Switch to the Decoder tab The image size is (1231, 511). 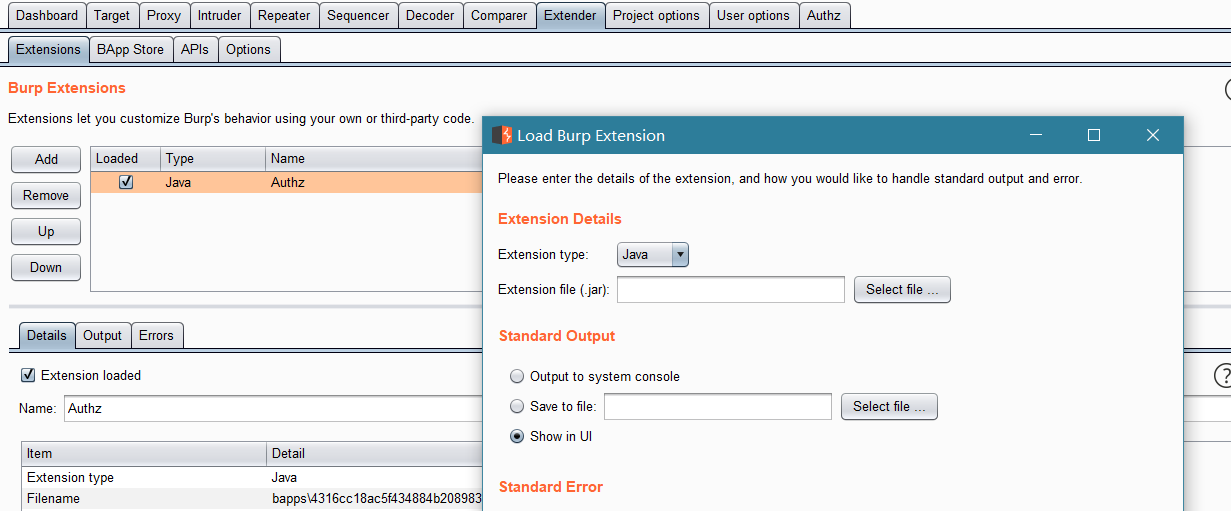(x=430, y=15)
